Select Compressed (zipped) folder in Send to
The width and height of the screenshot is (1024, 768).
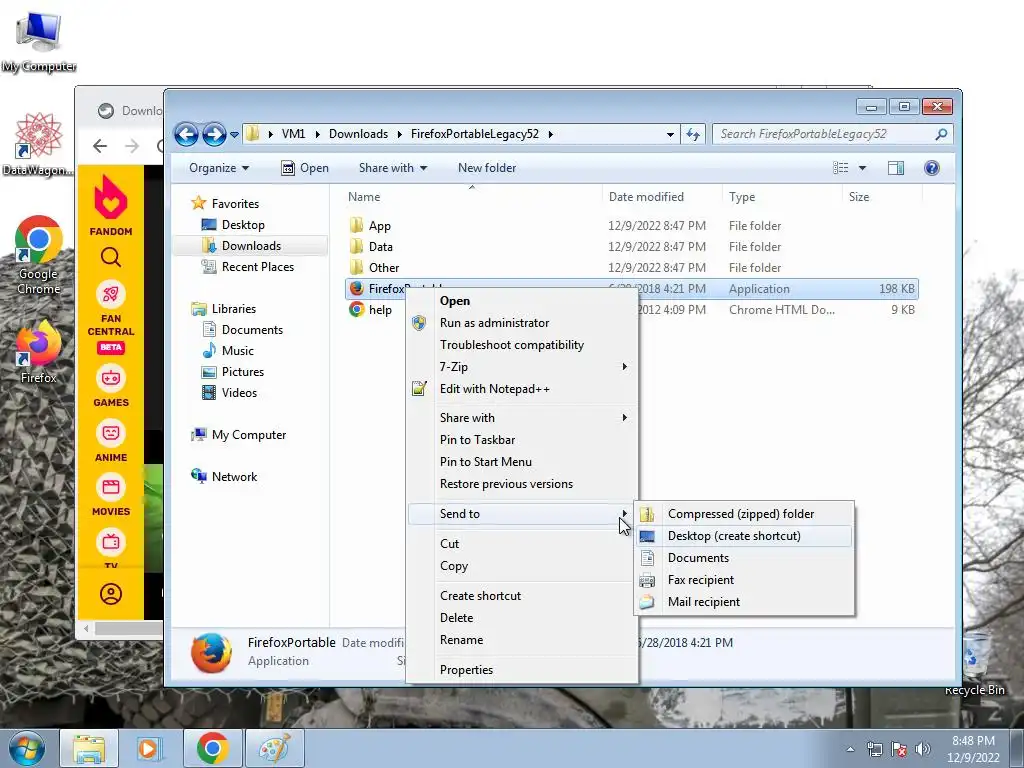pyautogui.click(x=744, y=514)
